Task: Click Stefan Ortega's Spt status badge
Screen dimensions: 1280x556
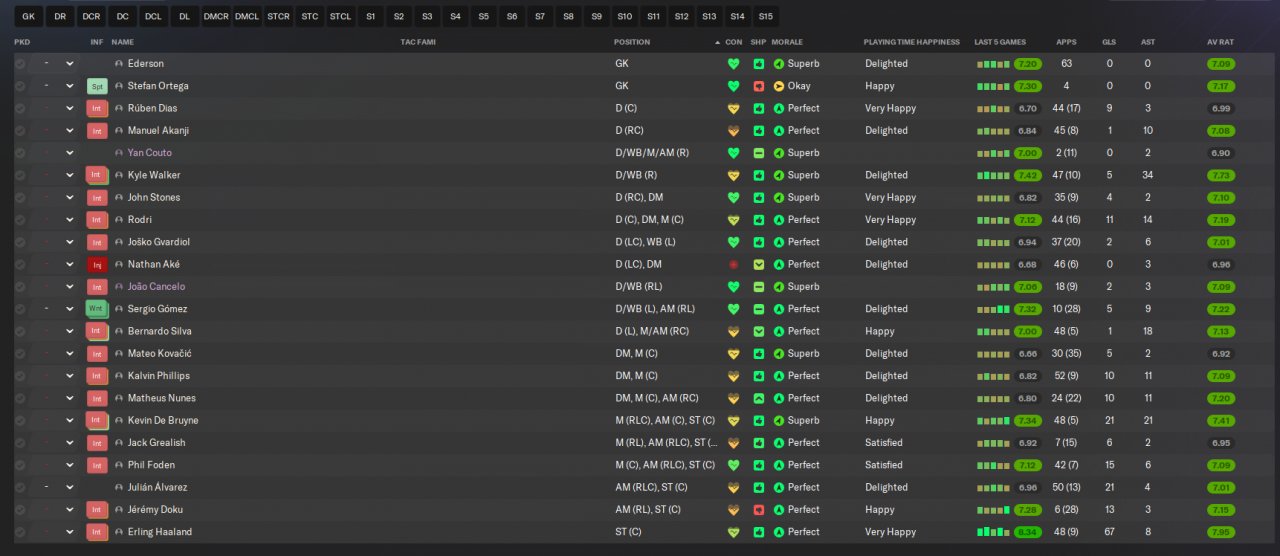Action: pyautogui.click(x=97, y=86)
